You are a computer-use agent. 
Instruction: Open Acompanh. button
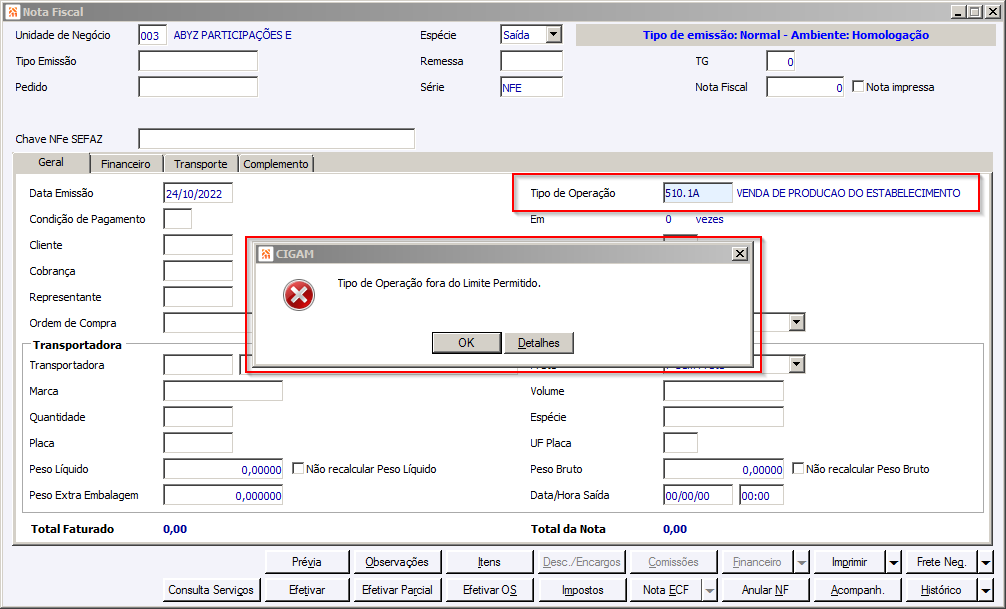pos(857,590)
